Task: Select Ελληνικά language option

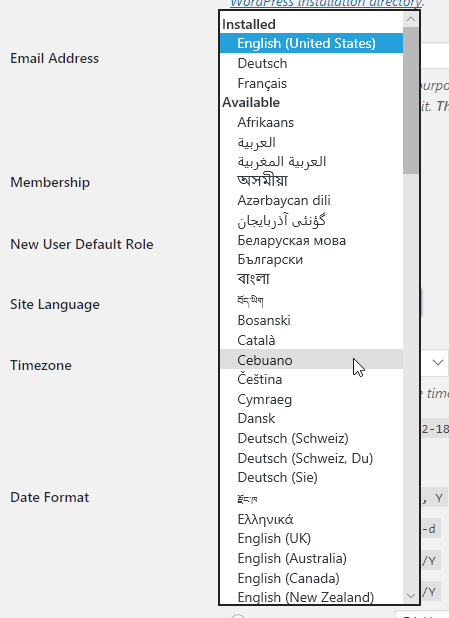Action: pos(311,519)
